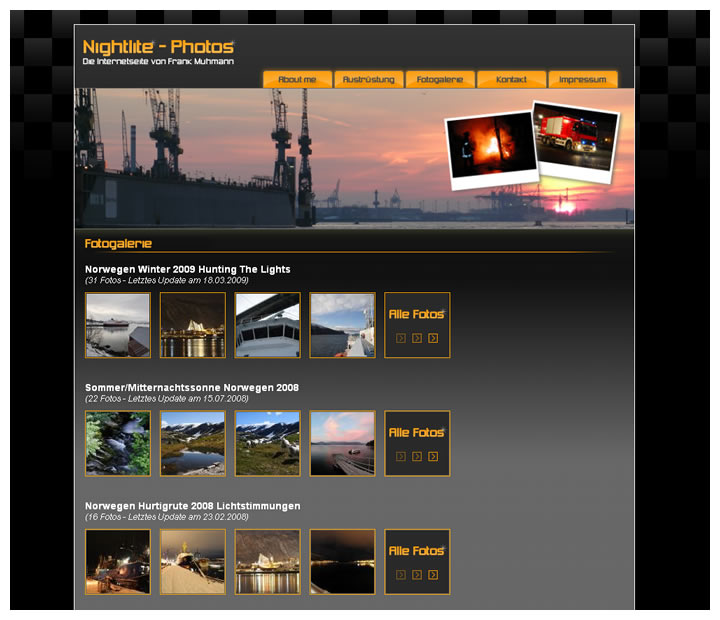Open the Impressum navigation tab

click(x=583, y=79)
